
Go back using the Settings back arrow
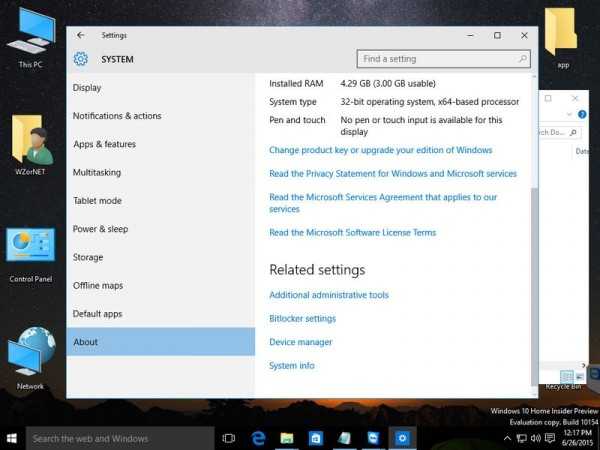(80, 35)
